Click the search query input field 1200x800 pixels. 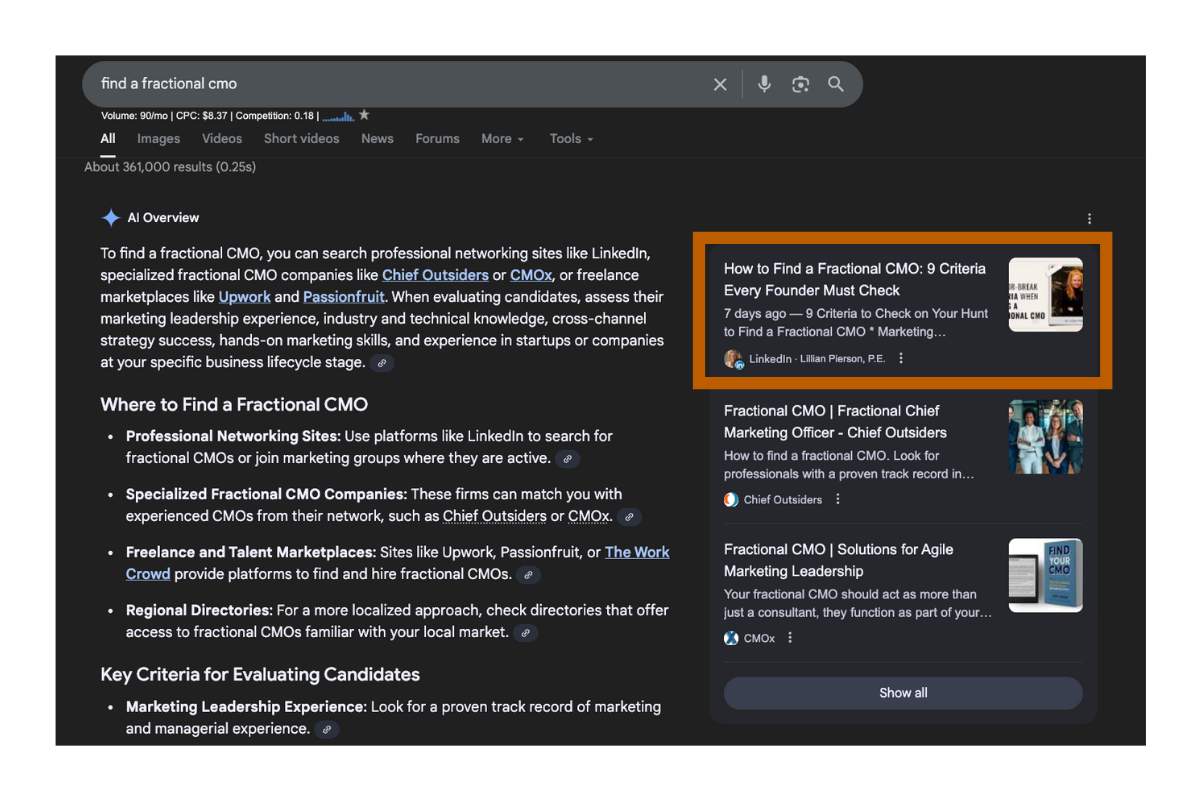click(x=400, y=84)
